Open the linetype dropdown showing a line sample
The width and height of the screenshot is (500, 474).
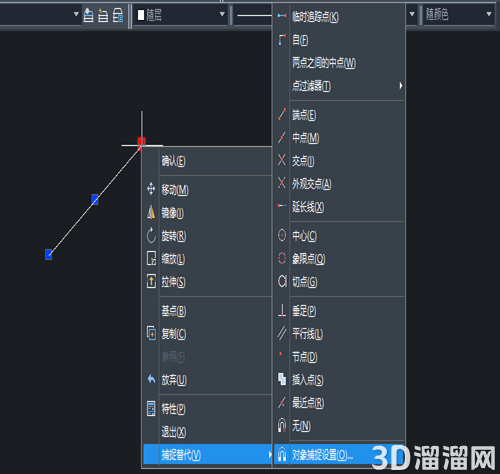pos(253,15)
